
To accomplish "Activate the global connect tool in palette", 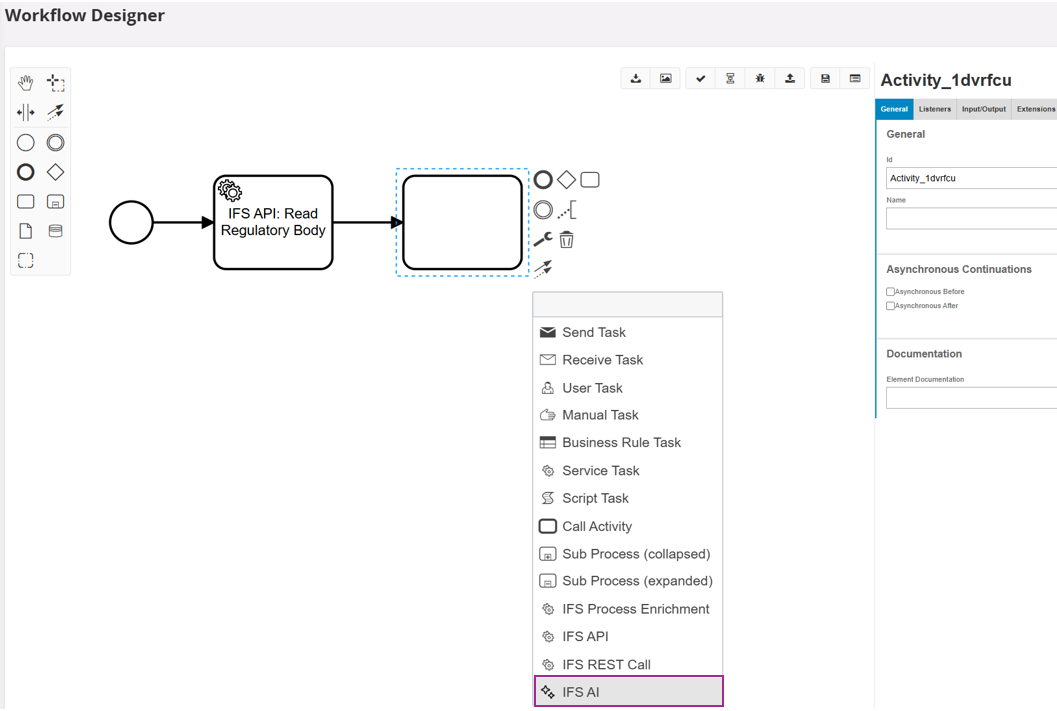I will [55, 113].
